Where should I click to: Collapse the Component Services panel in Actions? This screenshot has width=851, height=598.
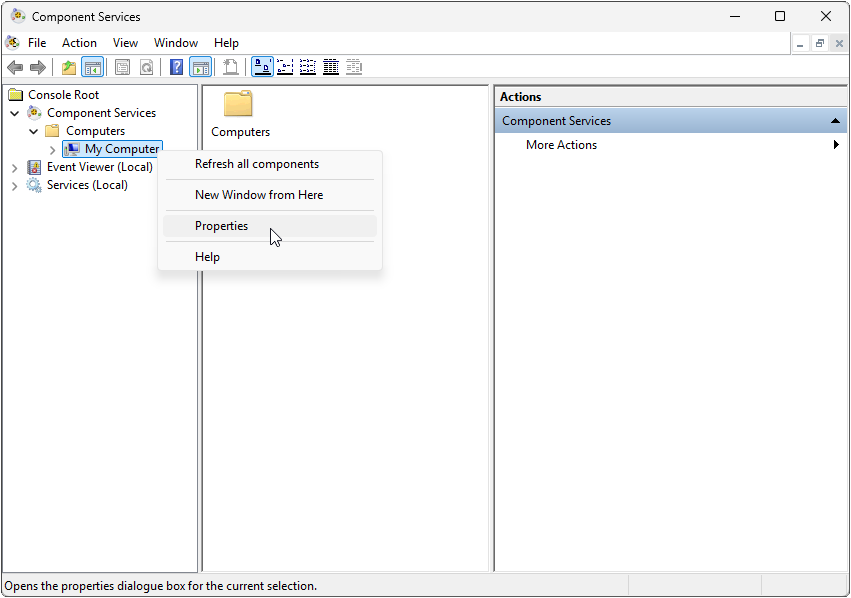coord(835,120)
